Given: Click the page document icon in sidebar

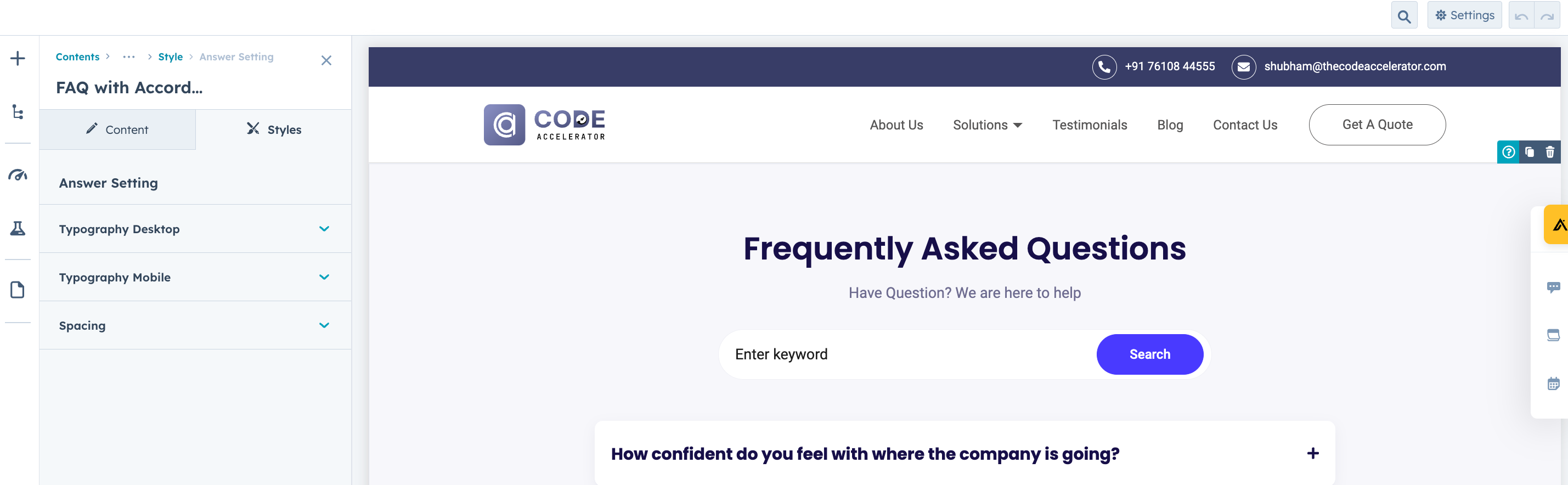Looking at the screenshot, I should coord(18,290).
